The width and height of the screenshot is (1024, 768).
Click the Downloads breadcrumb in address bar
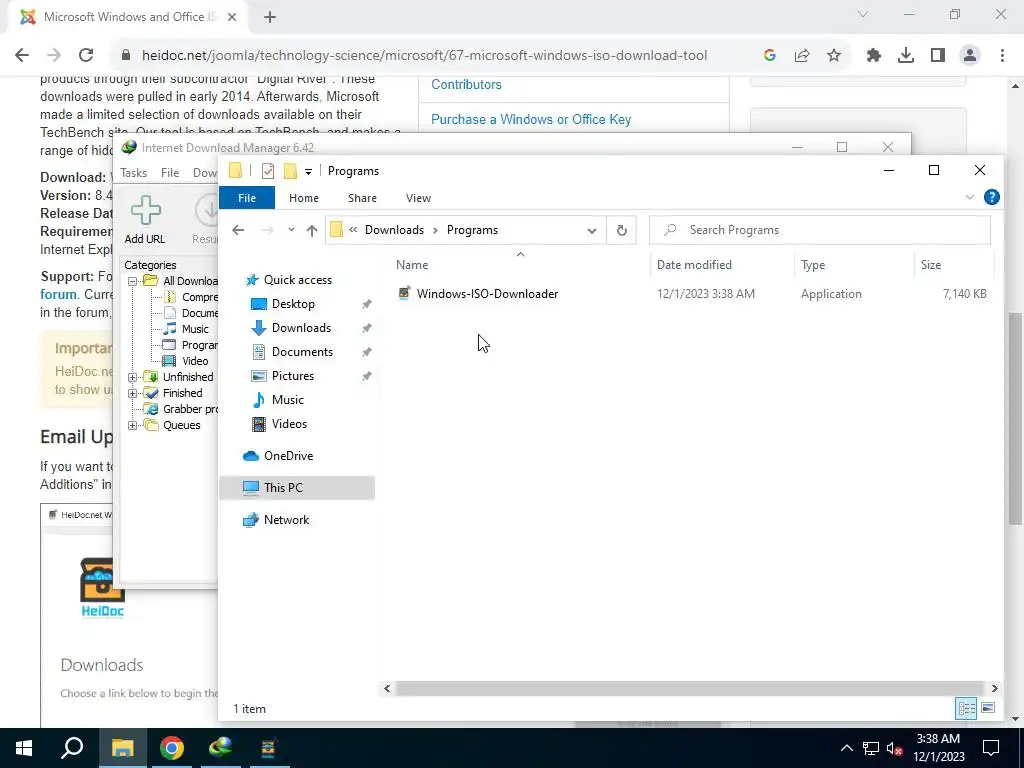tap(394, 230)
